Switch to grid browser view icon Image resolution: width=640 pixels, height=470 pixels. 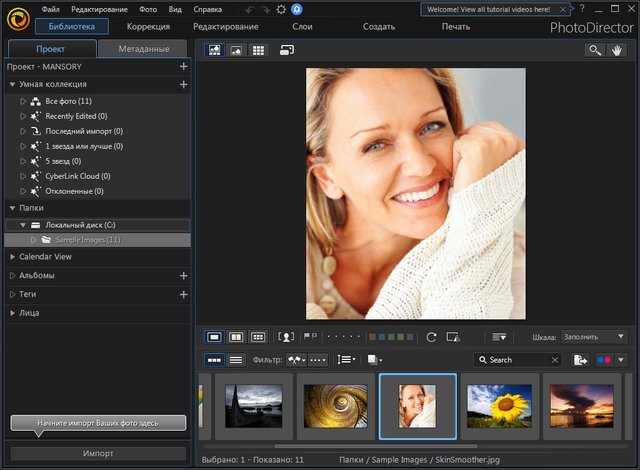(258, 50)
